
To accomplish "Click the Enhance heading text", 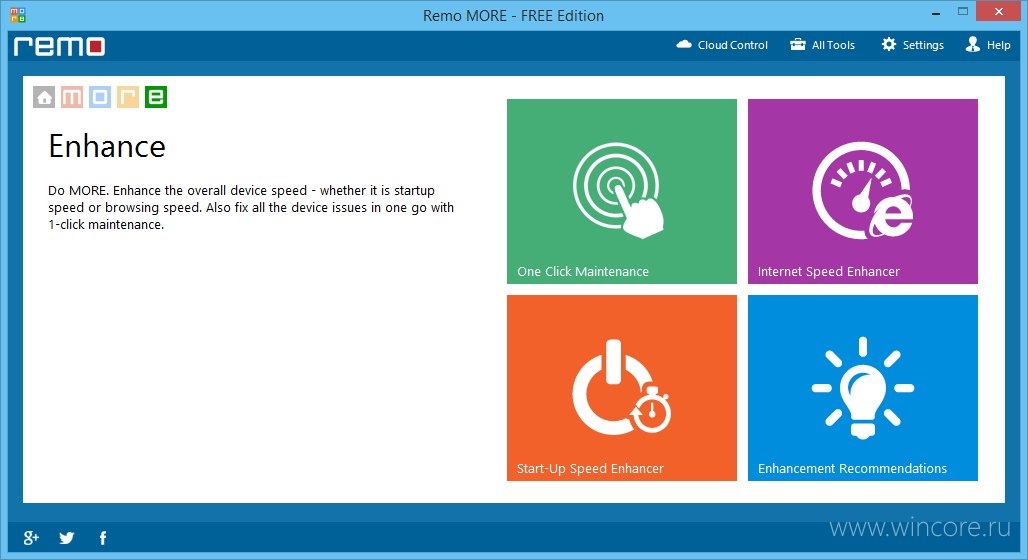I will 107,146.
